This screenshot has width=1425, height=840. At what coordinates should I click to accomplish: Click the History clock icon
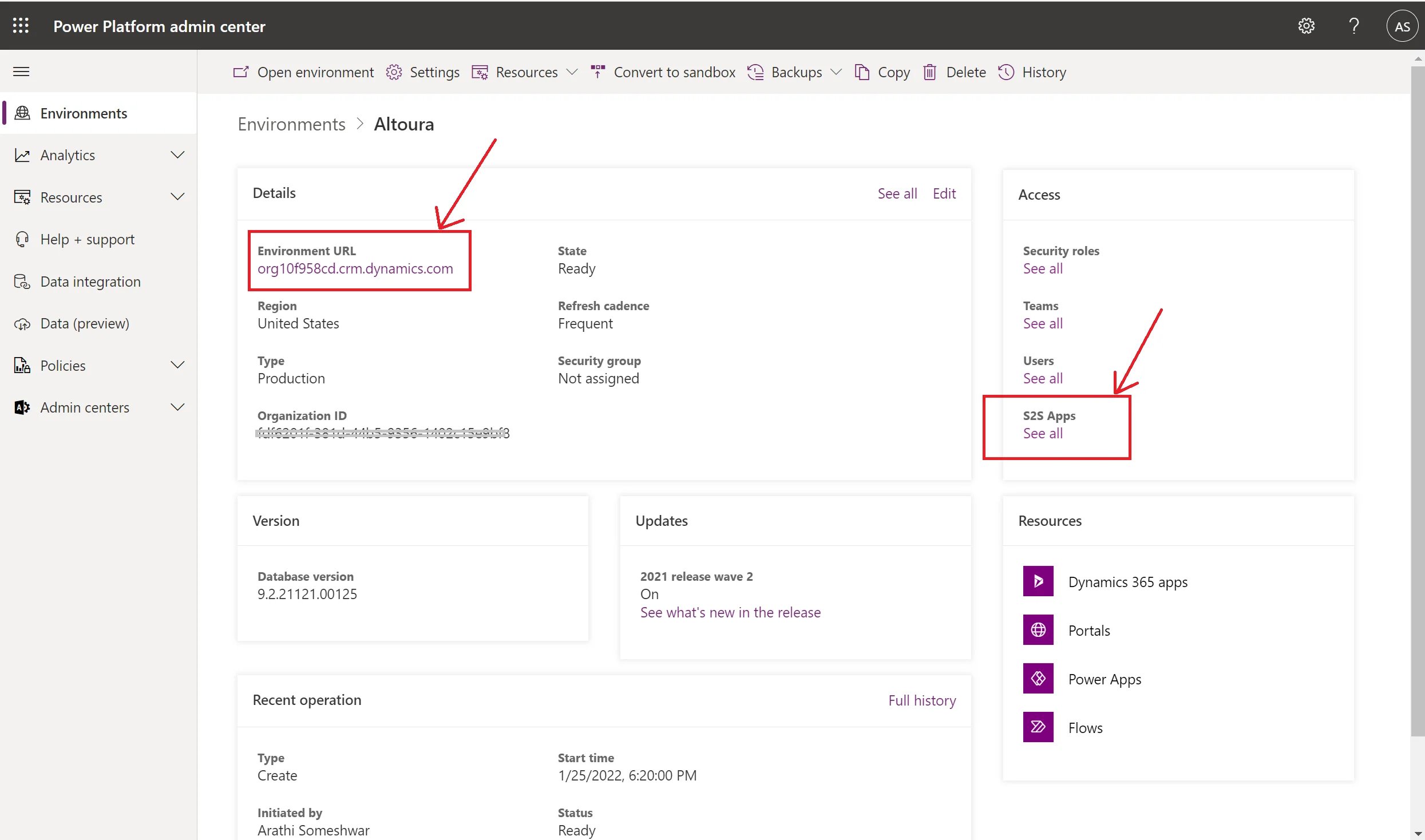click(x=1006, y=72)
